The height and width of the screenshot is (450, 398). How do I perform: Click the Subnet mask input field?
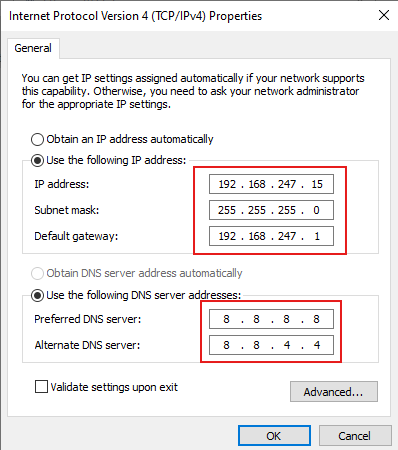pos(271,210)
